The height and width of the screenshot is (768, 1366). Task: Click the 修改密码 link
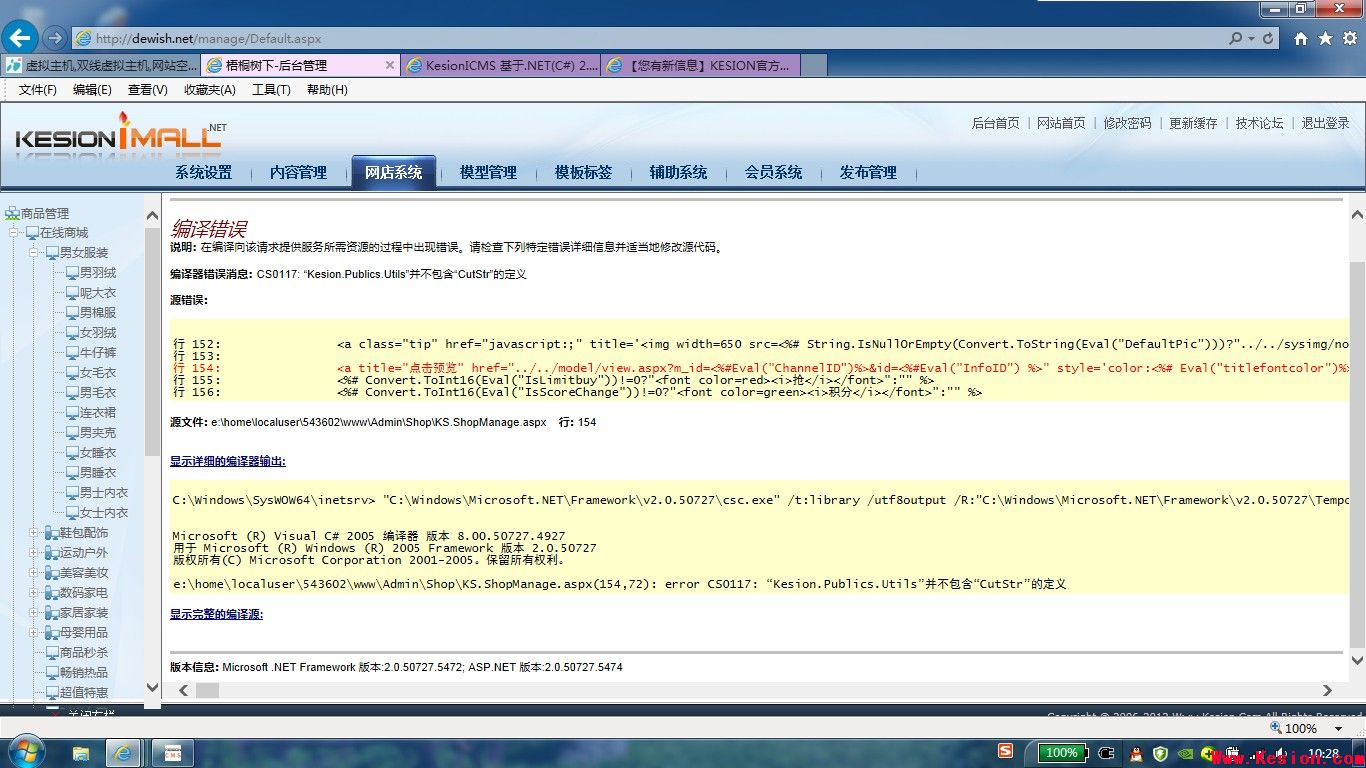(1128, 123)
